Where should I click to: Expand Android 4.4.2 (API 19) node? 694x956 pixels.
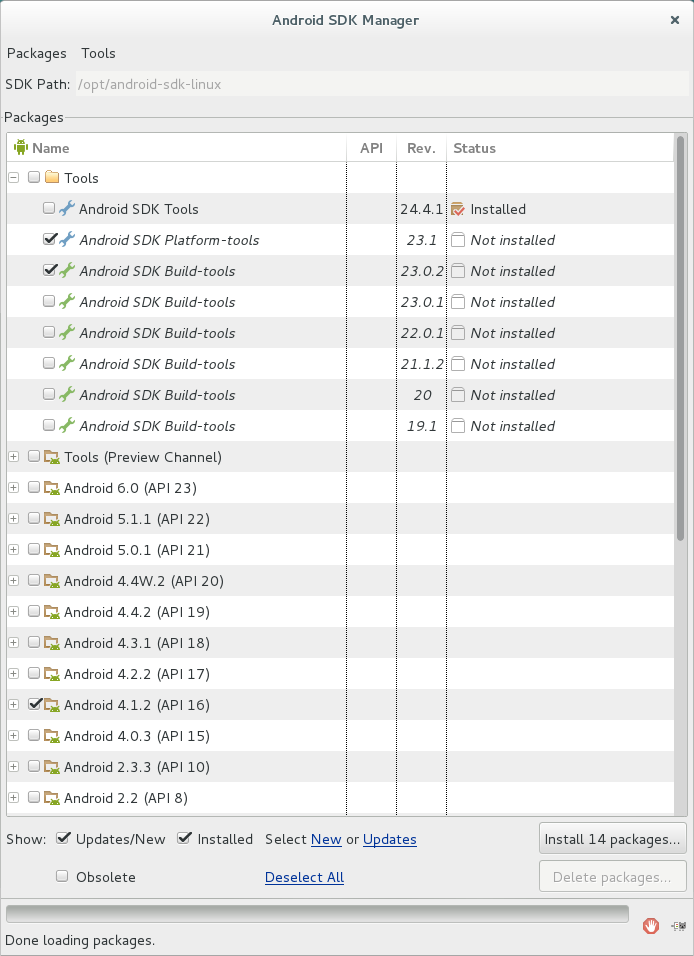click(x=13, y=612)
